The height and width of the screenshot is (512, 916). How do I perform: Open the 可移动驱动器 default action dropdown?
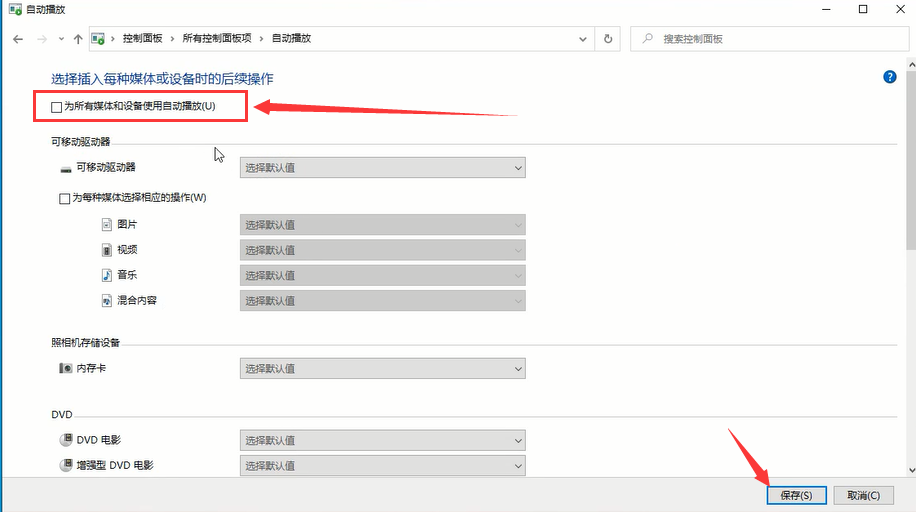(382, 168)
